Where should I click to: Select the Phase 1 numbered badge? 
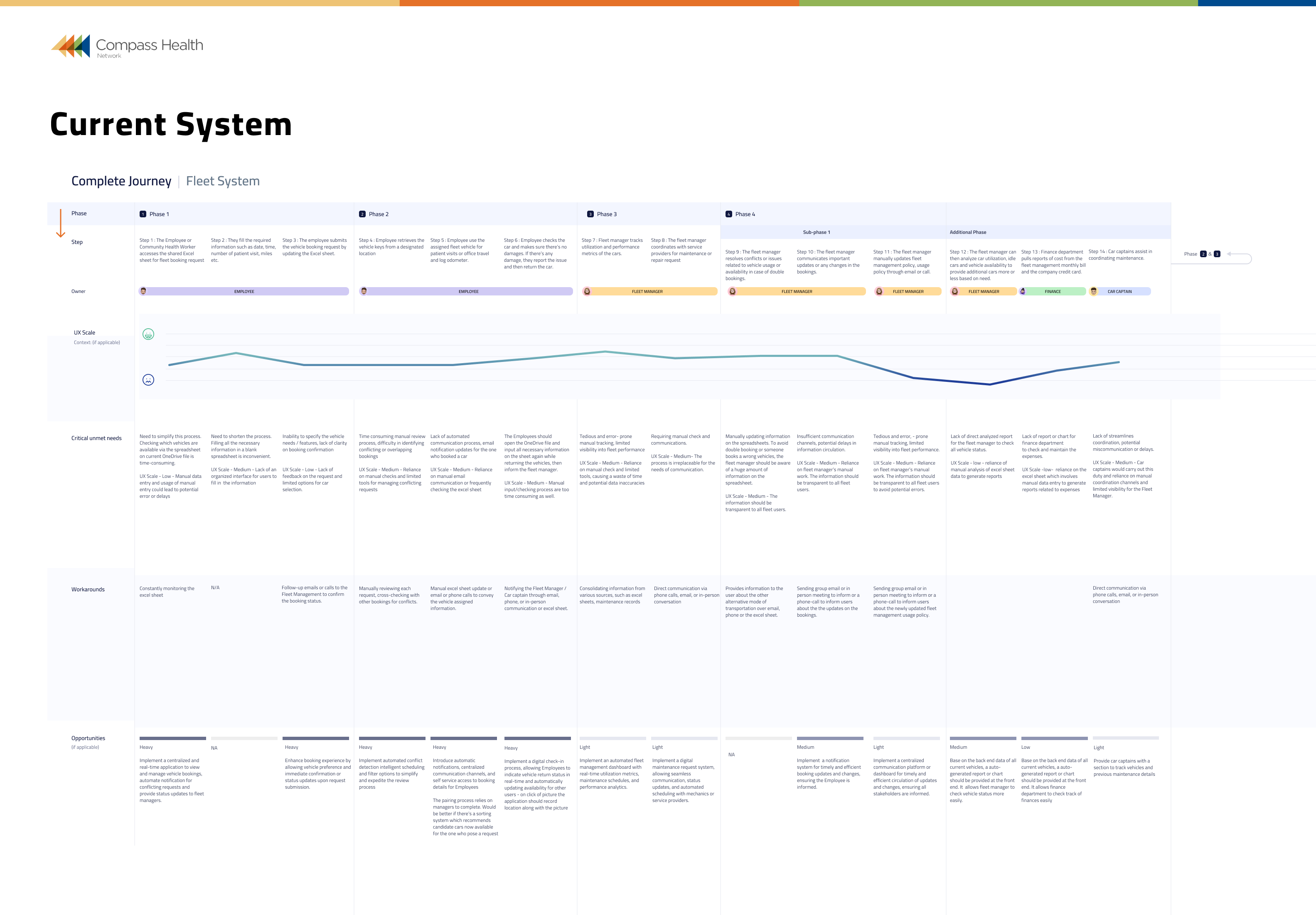(142, 214)
